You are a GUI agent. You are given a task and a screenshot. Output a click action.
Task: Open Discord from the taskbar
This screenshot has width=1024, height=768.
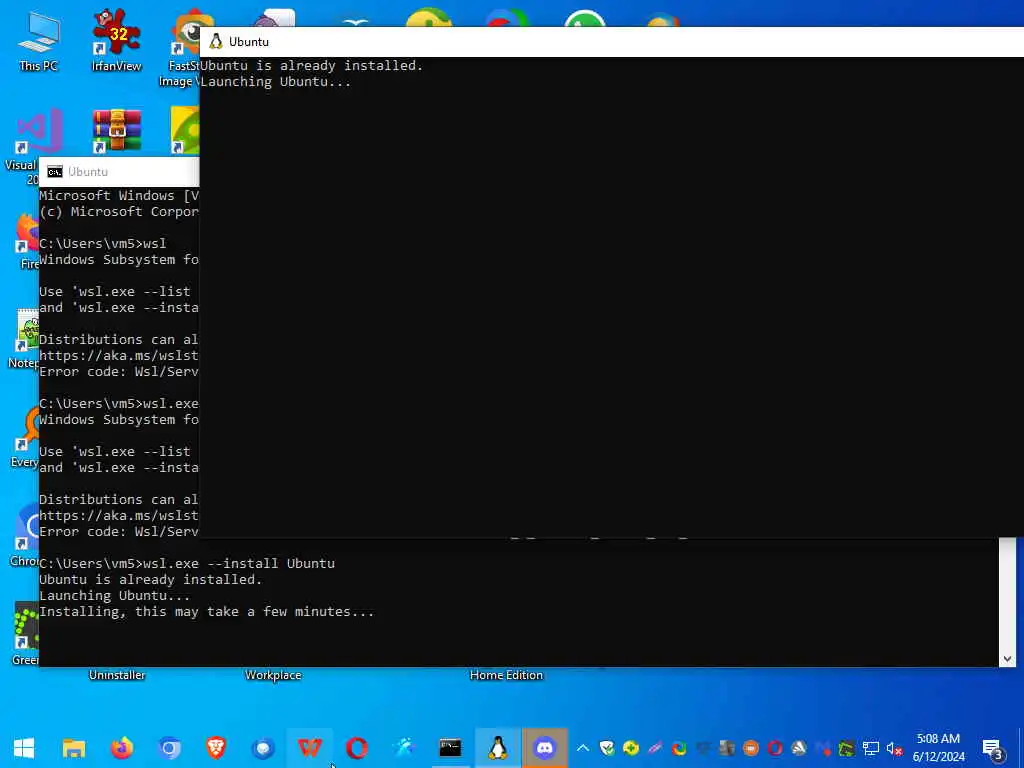pos(545,748)
